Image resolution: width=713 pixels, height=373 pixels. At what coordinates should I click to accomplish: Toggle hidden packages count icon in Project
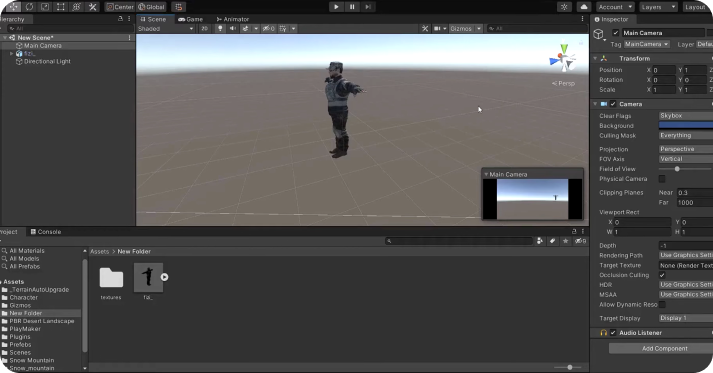click(580, 241)
